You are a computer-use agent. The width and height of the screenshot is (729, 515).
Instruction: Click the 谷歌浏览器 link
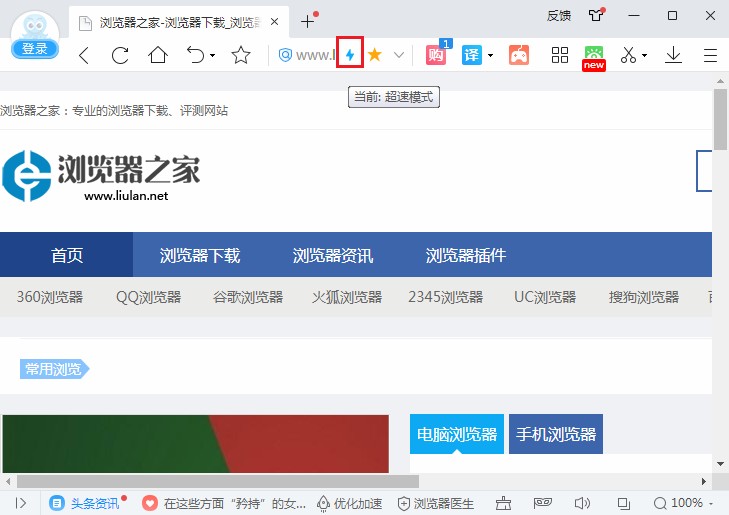(248, 297)
